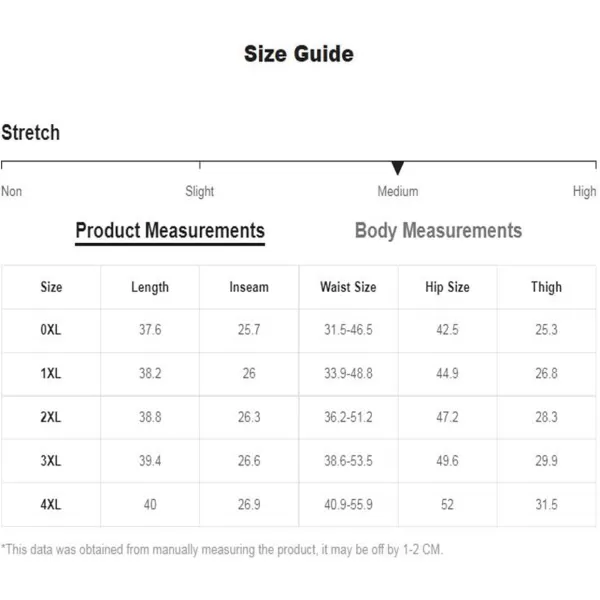
Task: Click the Size Guide heading
Action: click(x=299, y=54)
